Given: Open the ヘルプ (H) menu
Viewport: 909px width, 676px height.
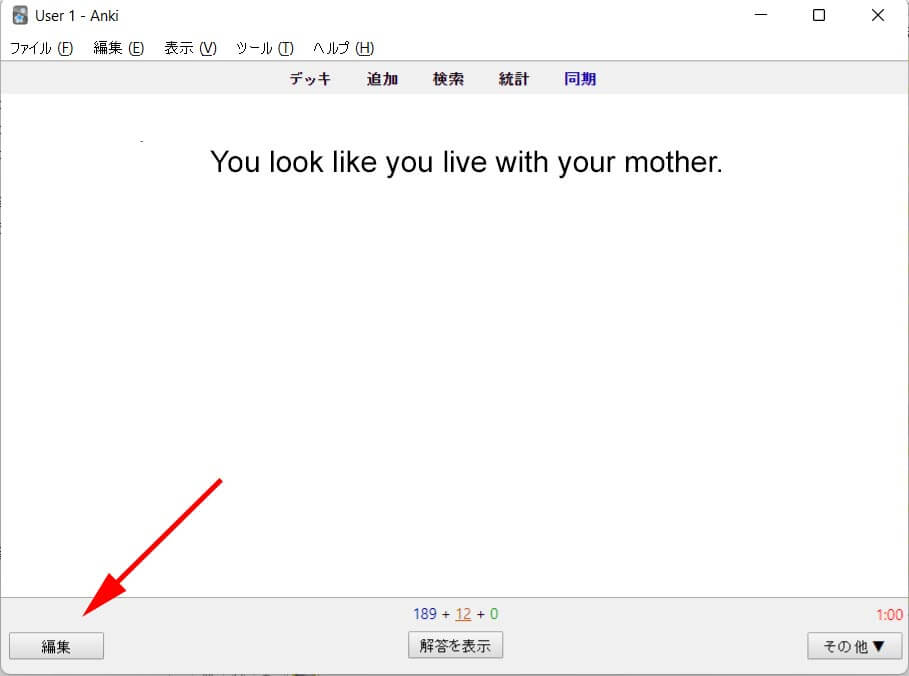Looking at the screenshot, I should tap(343, 48).
